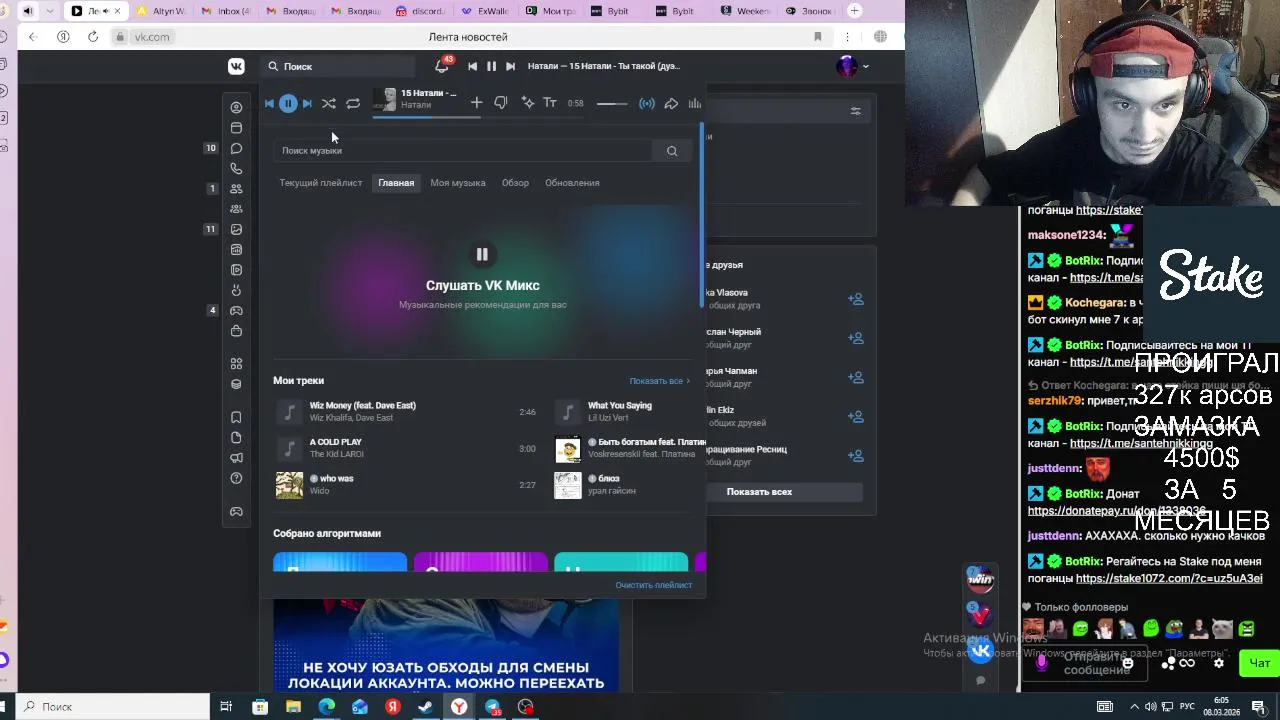Pause playback with the blue round button
1280x720 pixels.
click(x=288, y=103)
